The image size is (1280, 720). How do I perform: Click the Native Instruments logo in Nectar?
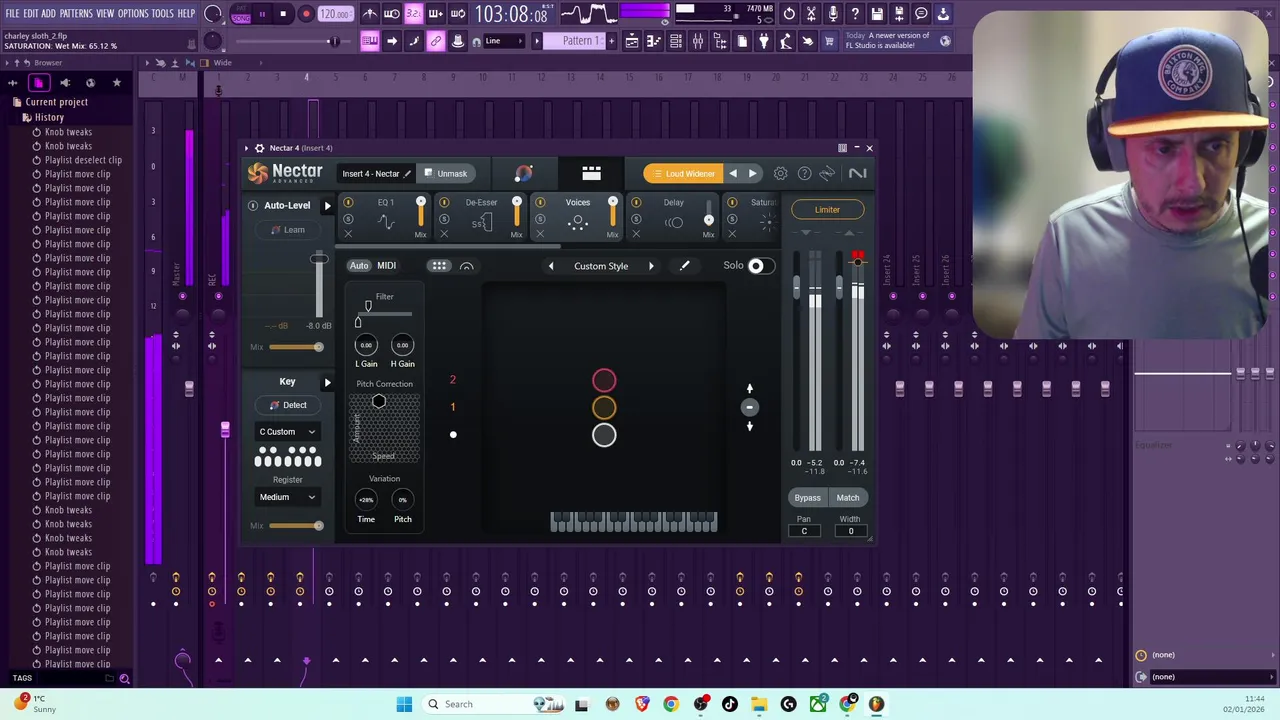[x=857, y=173]
